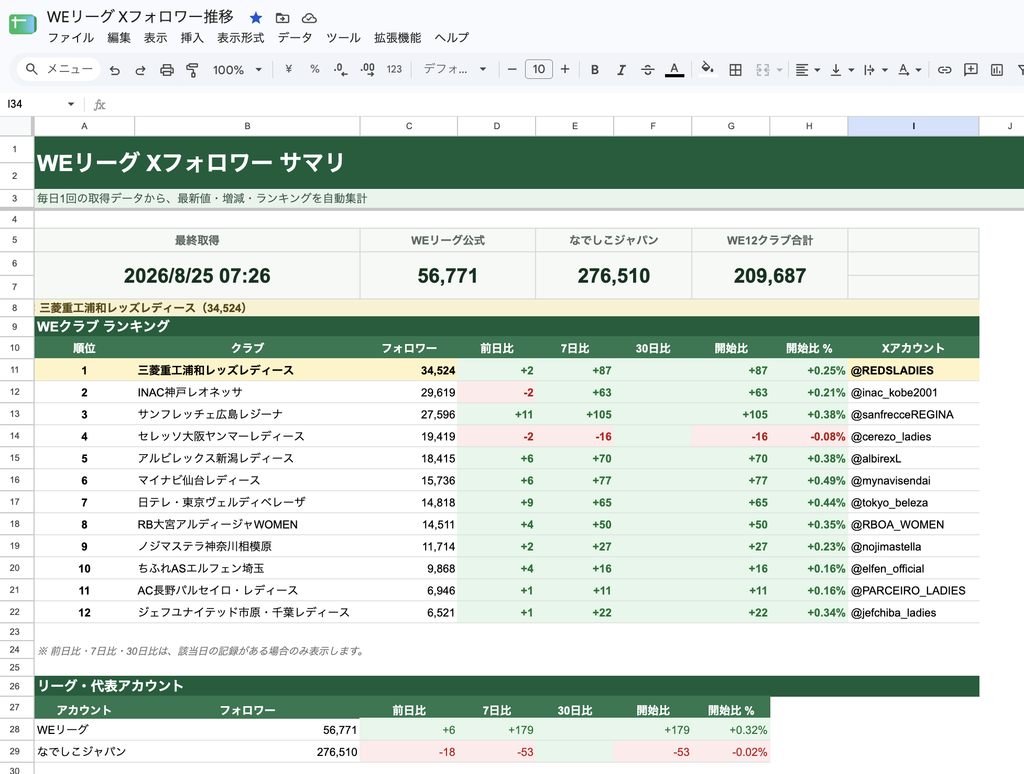Open the vertical align dropdown
1024x774 pixels.
[x=842, y=69]
